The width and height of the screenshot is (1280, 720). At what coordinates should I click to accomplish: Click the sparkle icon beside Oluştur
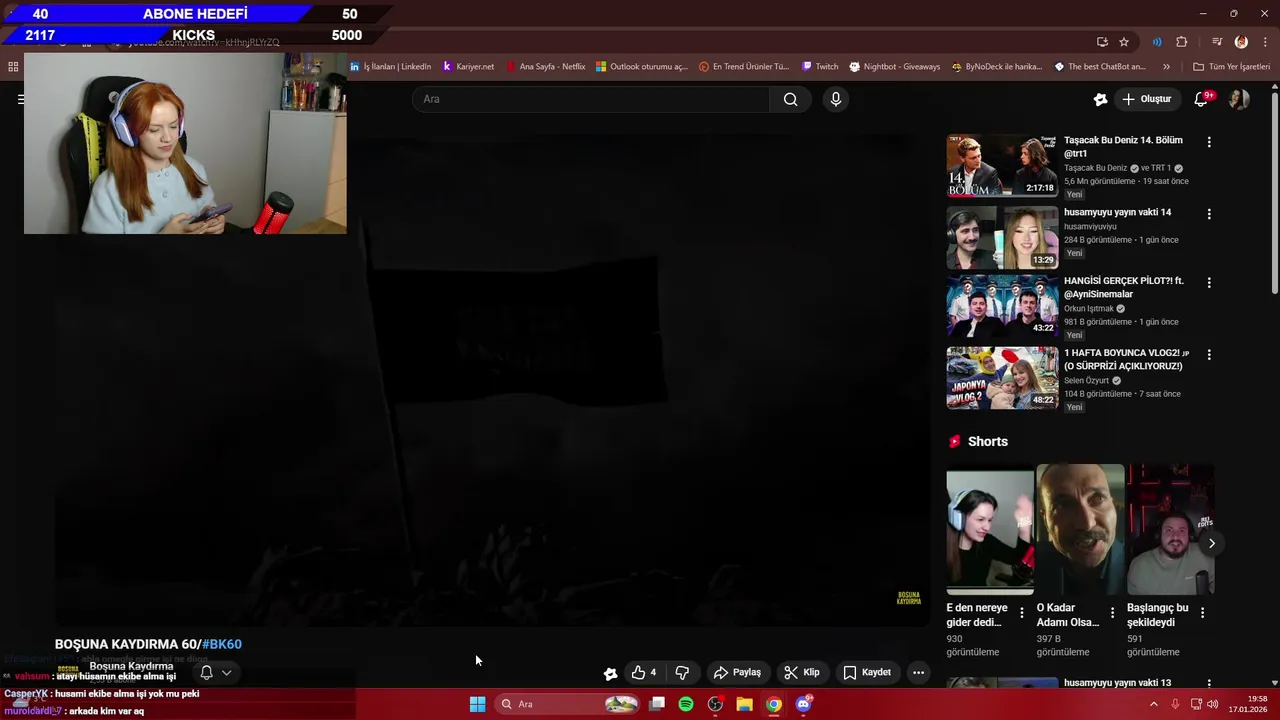pos(1100,99)
